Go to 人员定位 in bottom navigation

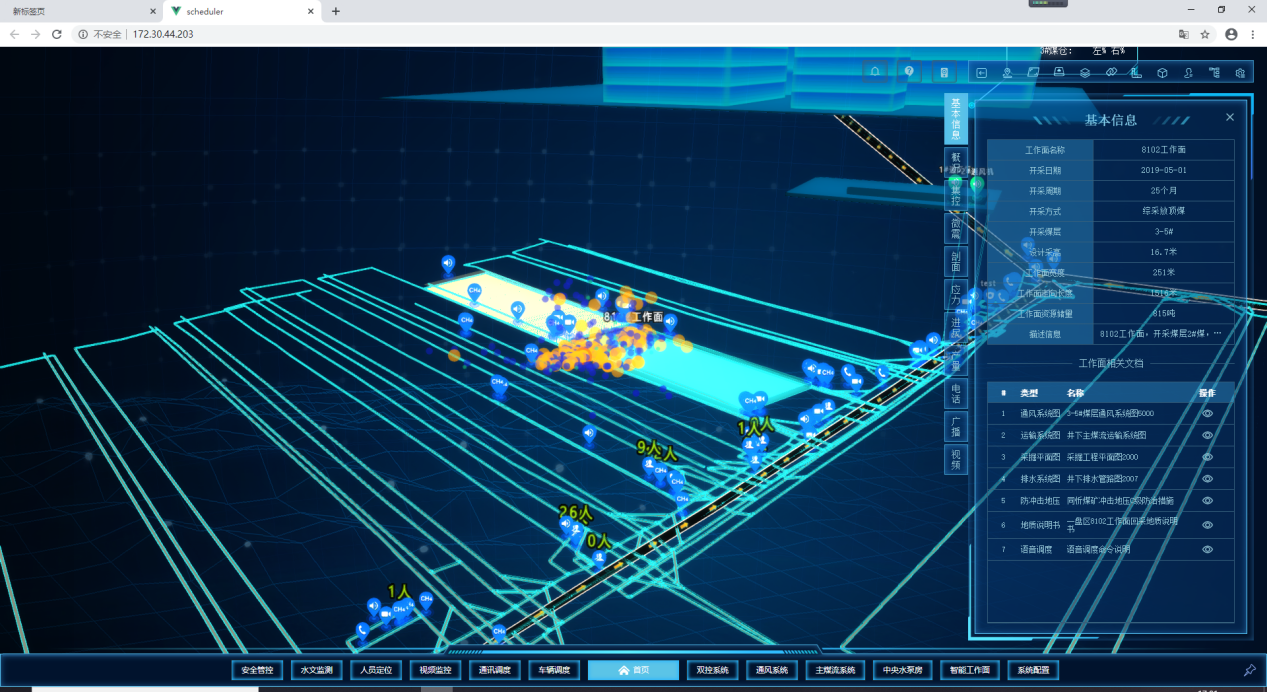375,670
